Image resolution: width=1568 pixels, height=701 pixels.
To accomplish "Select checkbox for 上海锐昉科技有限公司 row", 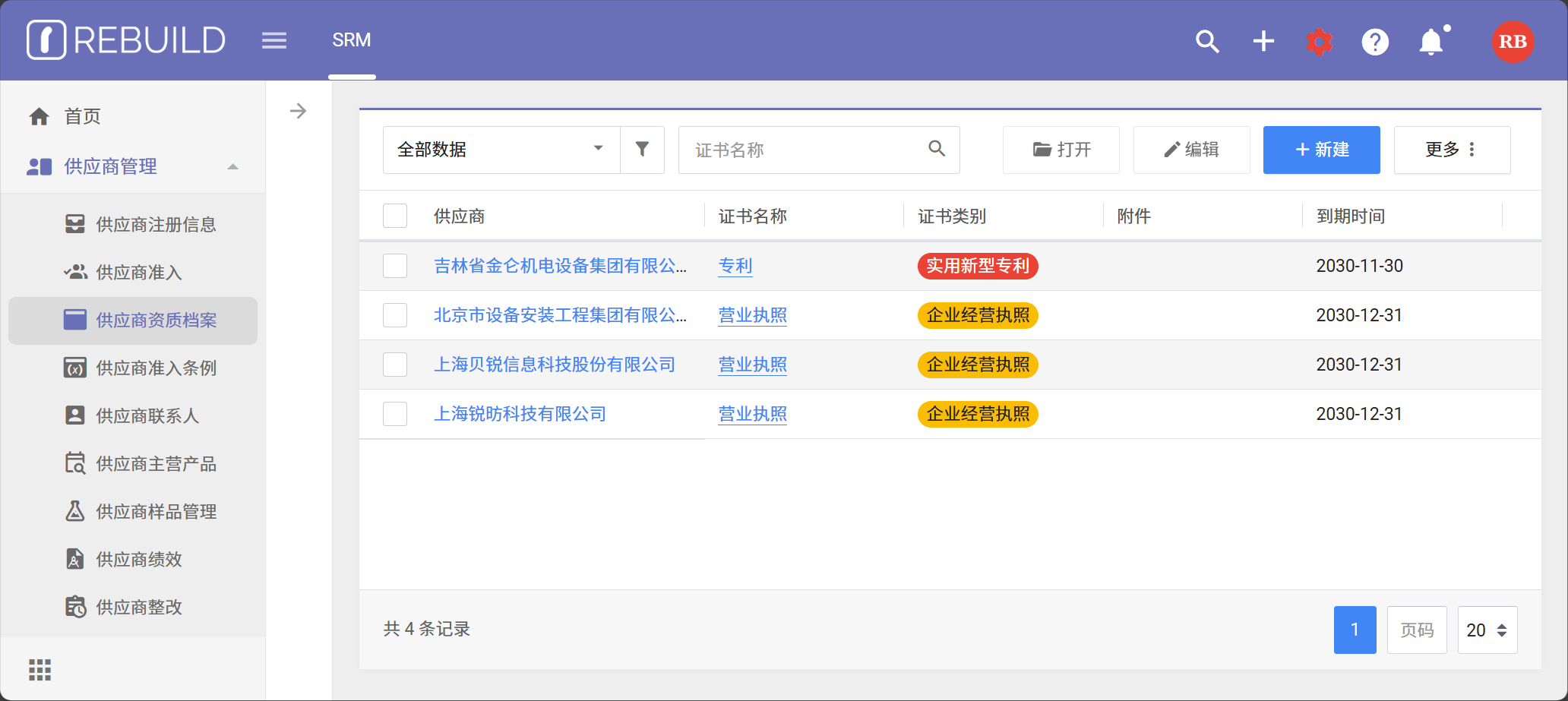I will 395,414.
